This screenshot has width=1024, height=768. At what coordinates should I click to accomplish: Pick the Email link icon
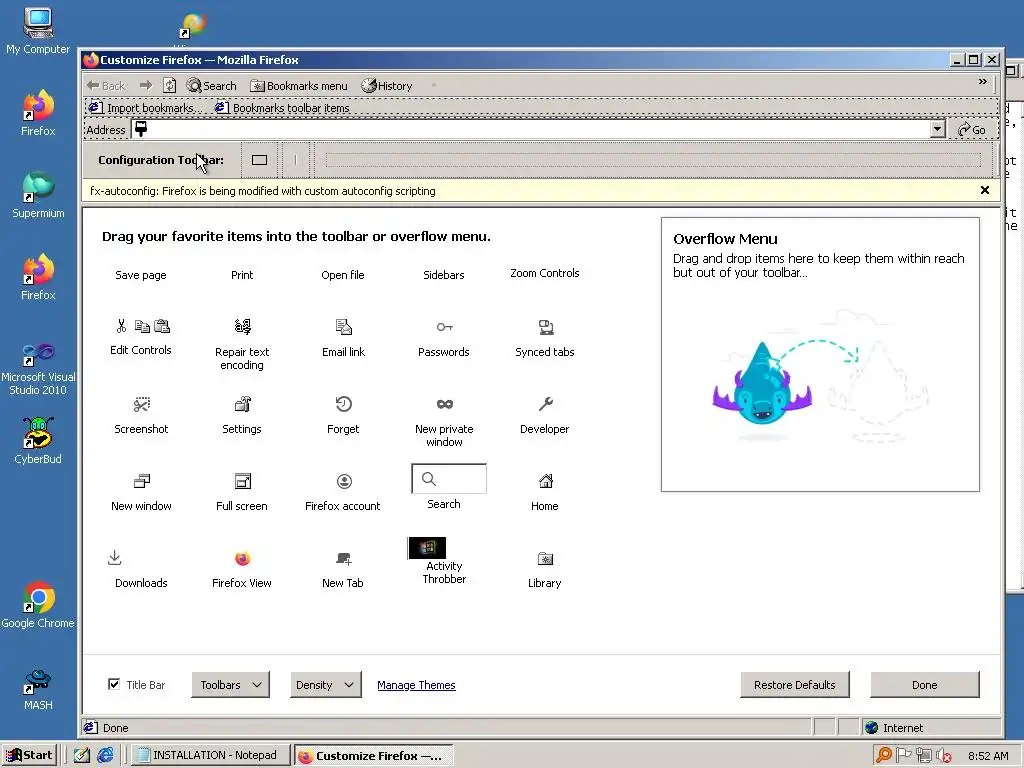[x=344, y=327]
